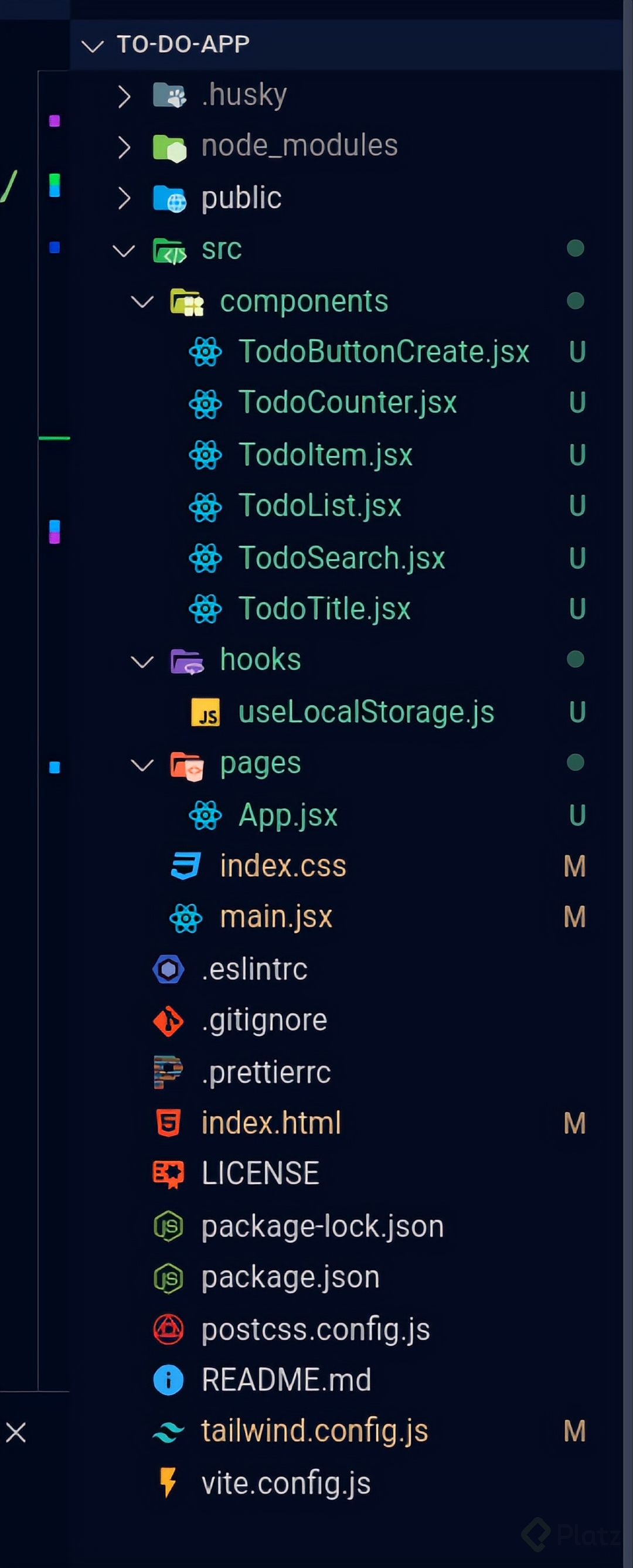
Task: Click the CSS icon beside index.css
Action: tap(186, 866)
